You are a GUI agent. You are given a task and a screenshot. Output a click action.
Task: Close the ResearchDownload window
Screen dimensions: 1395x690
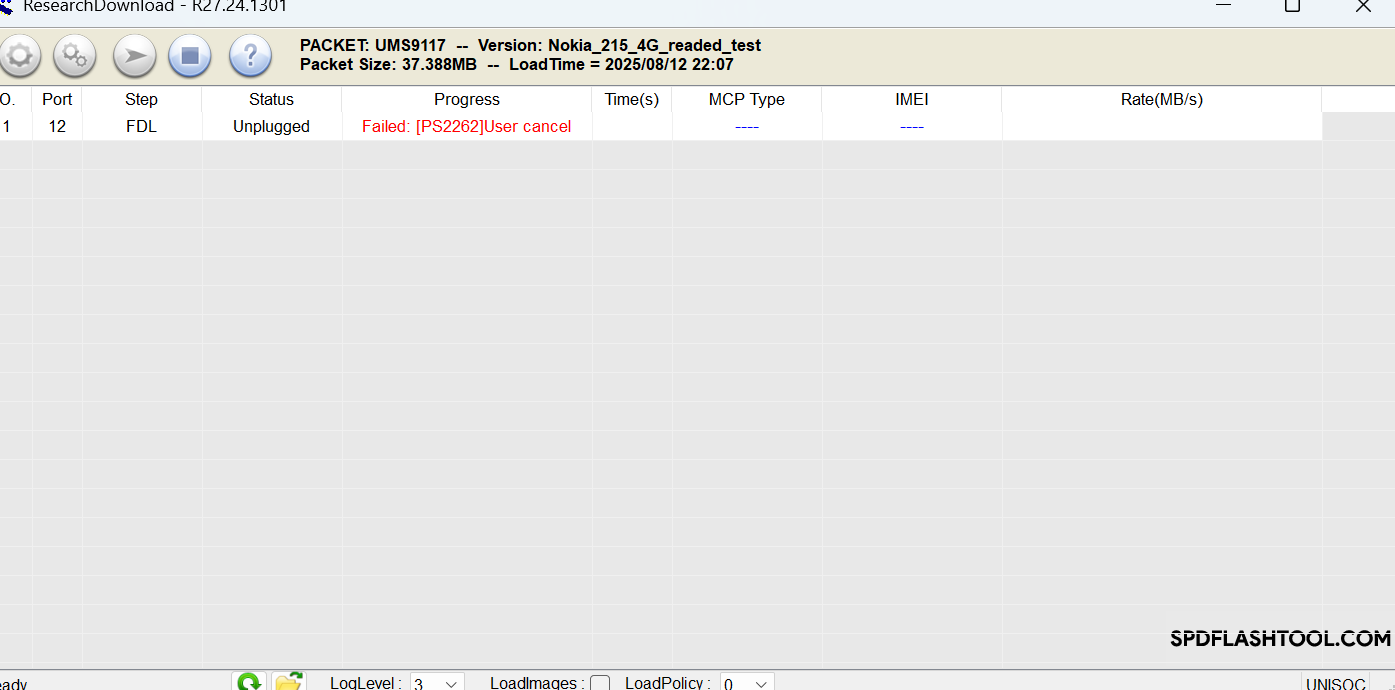point(1363,6)
